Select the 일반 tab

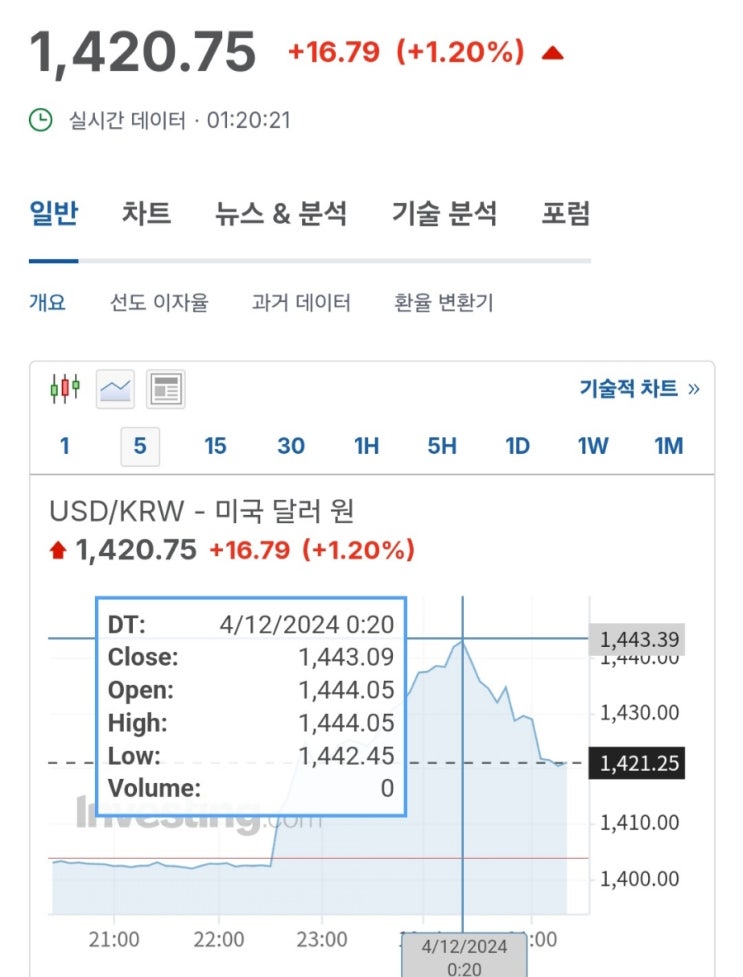pos(54,213)
